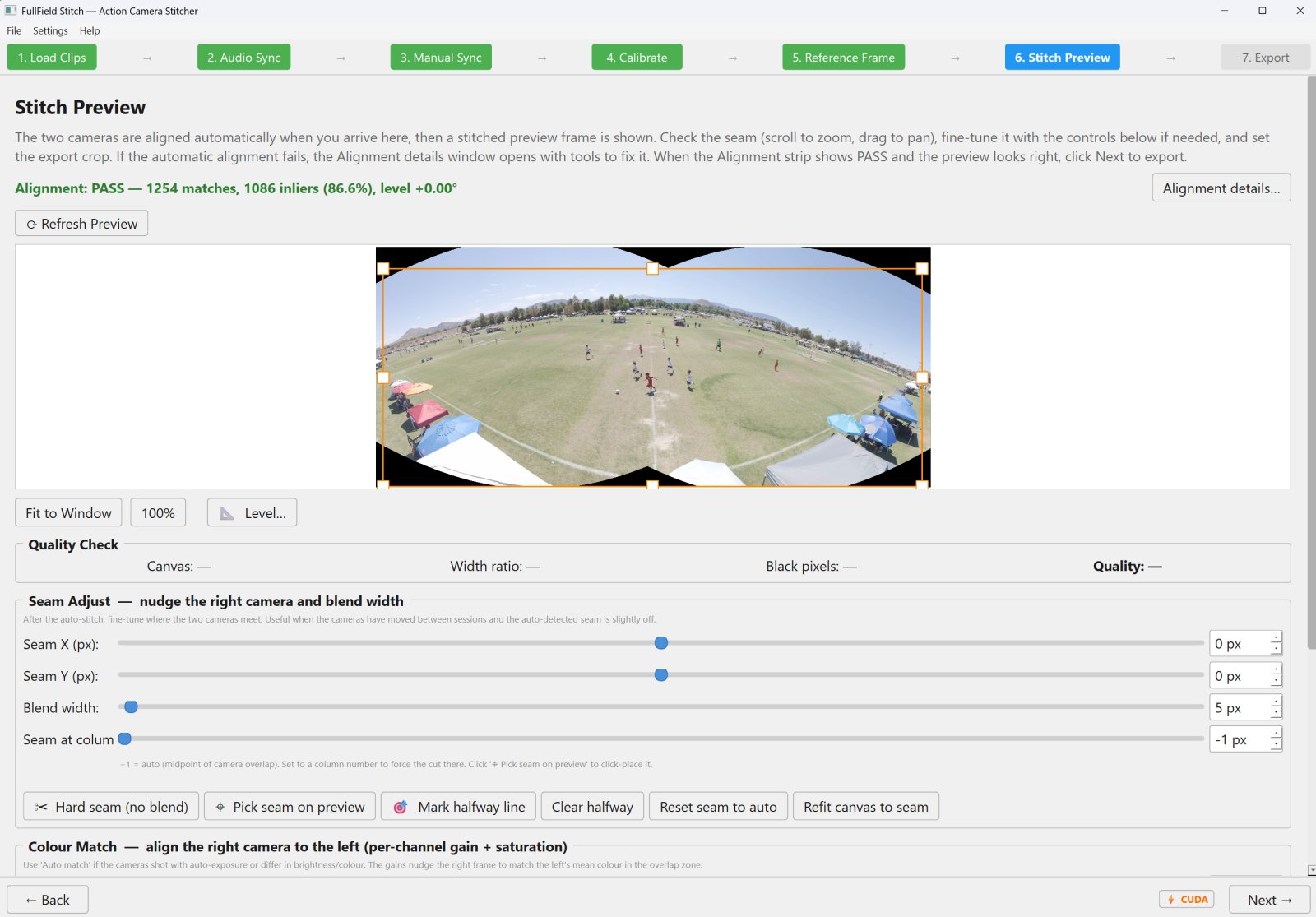Click Refit canvas to seam

[x=866, y=807]
